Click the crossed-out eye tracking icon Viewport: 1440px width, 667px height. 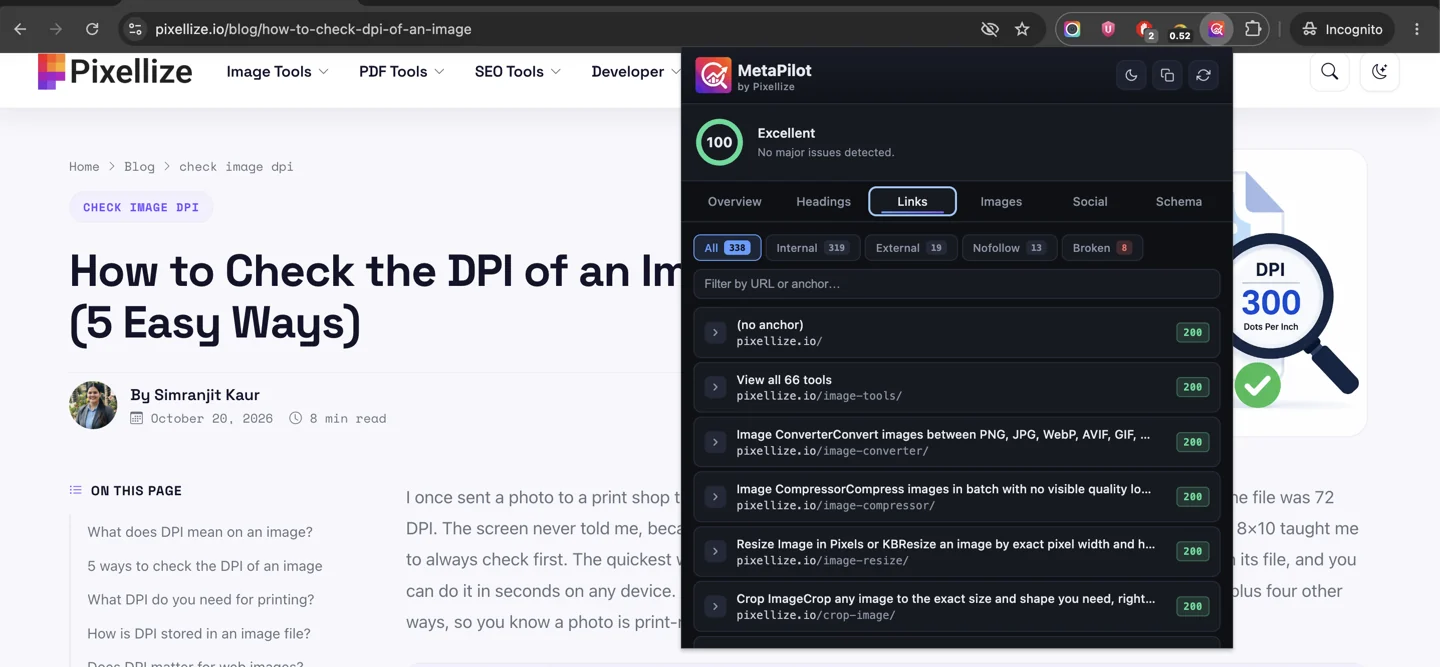coord(989,29)
